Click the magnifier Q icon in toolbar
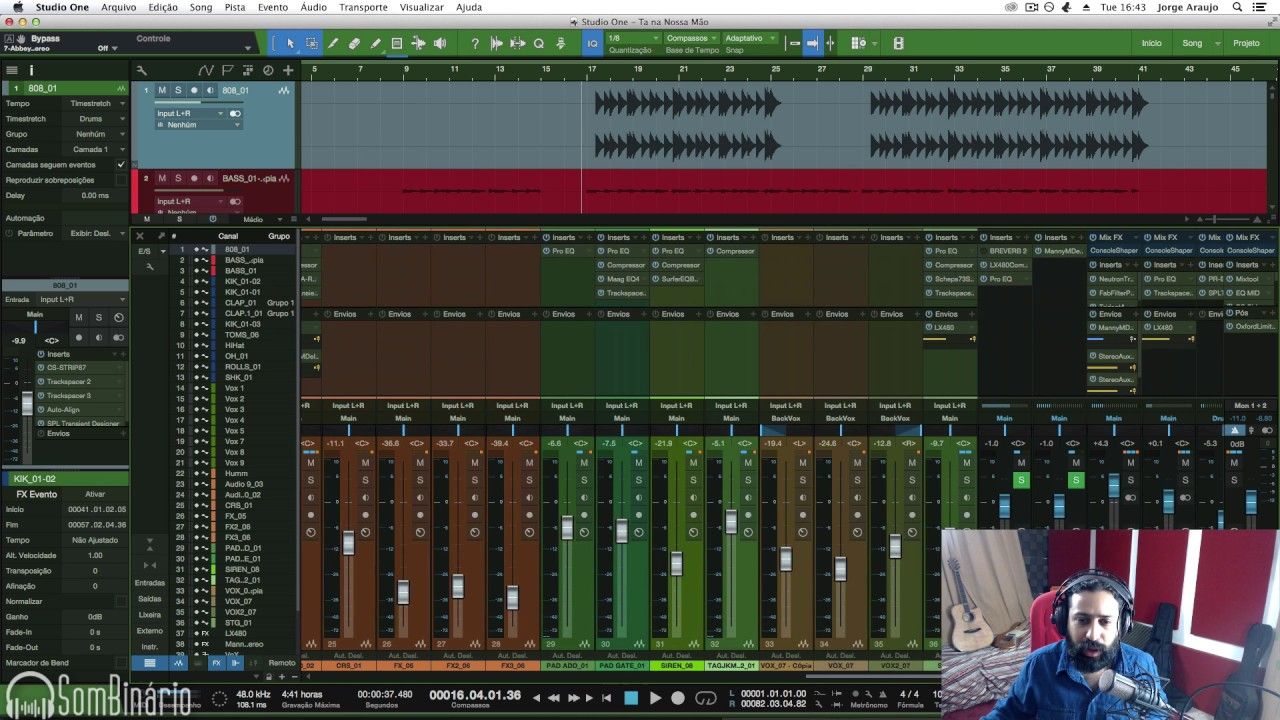 point(539,43)
